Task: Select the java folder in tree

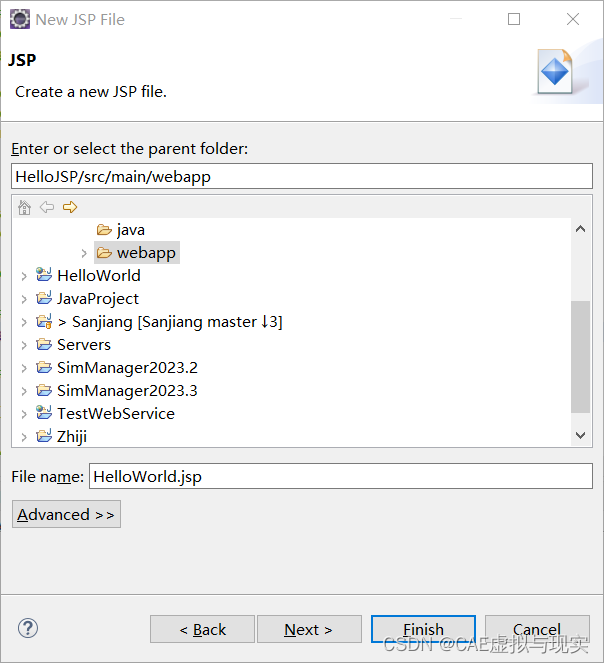Action: pyautogui.click(x=130, y=230)
